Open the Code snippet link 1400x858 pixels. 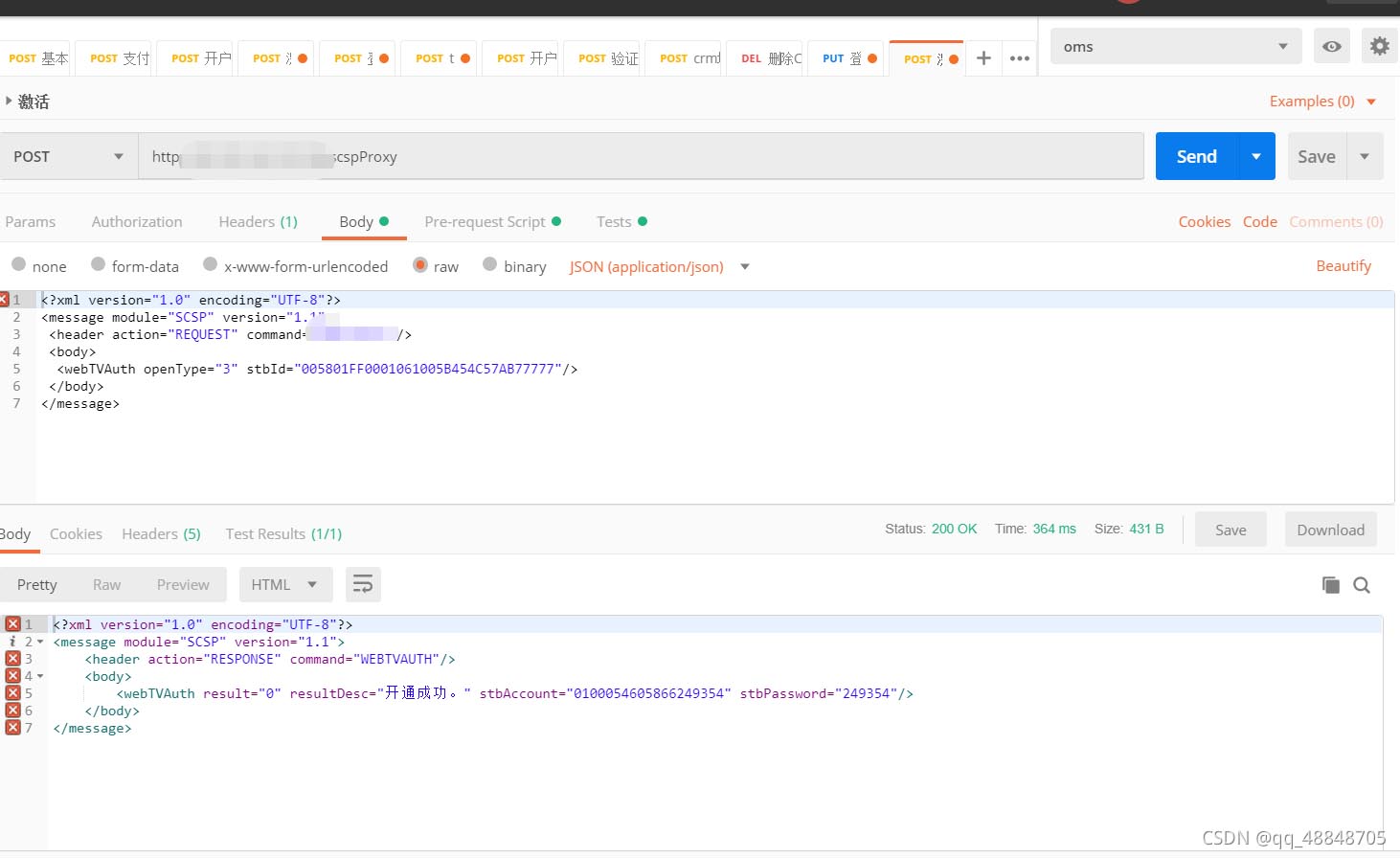[x=1260, y=221]
